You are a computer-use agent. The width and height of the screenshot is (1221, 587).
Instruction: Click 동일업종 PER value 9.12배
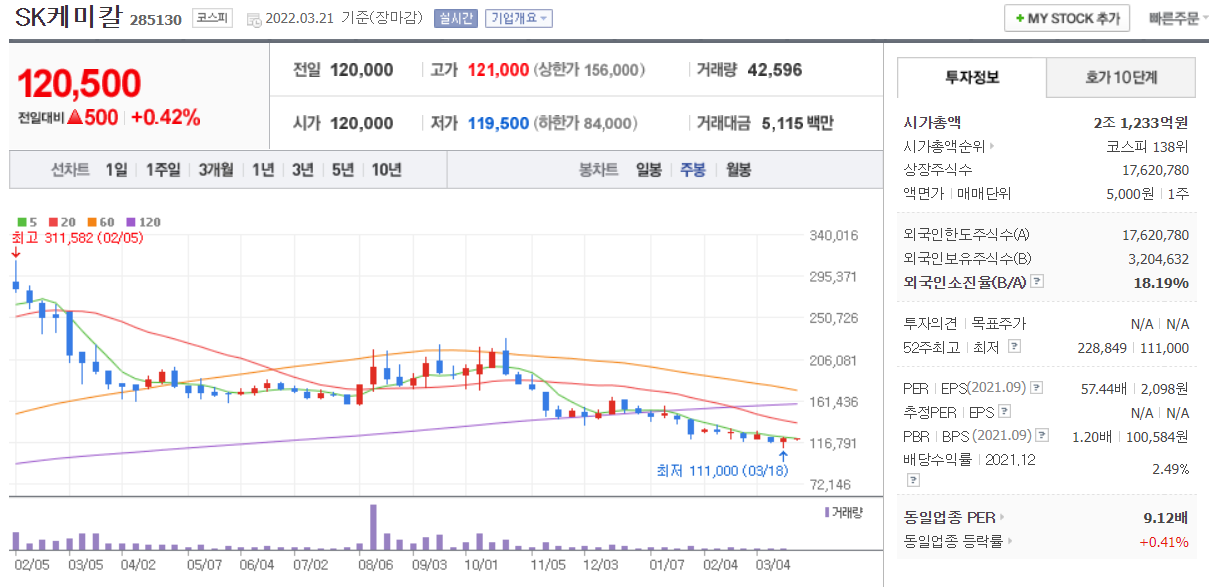click(x=1166, y=518)
